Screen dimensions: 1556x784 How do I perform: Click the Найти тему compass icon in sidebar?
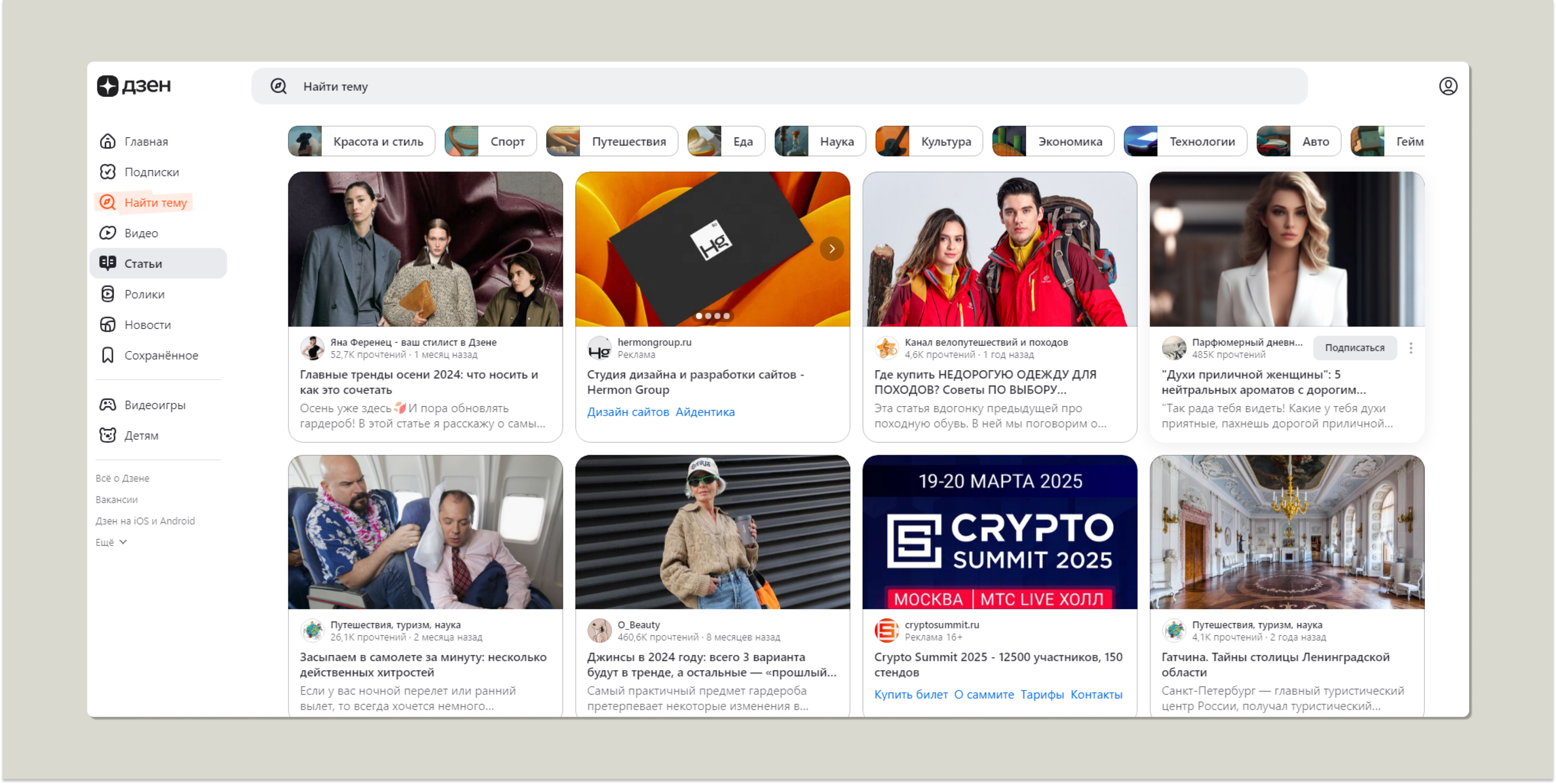[x=107, y=202]
